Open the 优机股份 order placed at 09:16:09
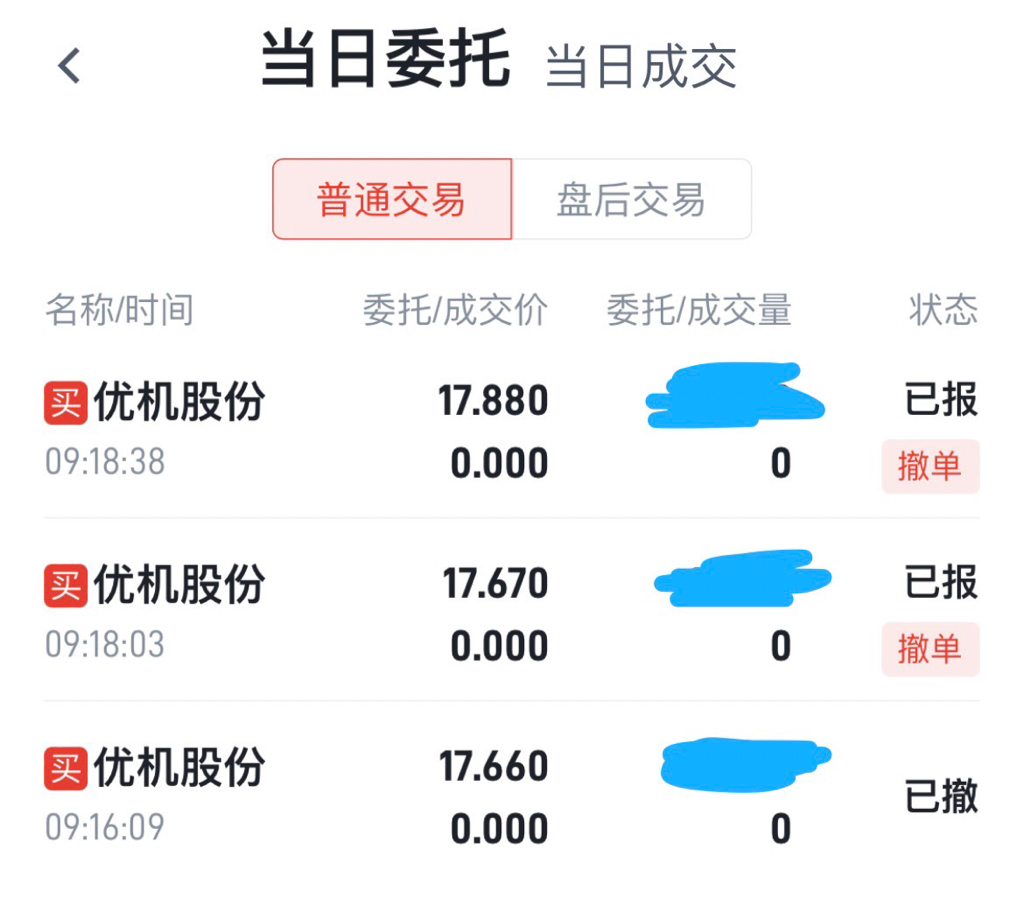1024x906 pixels. pyautogui.click(x=180, y=768)
